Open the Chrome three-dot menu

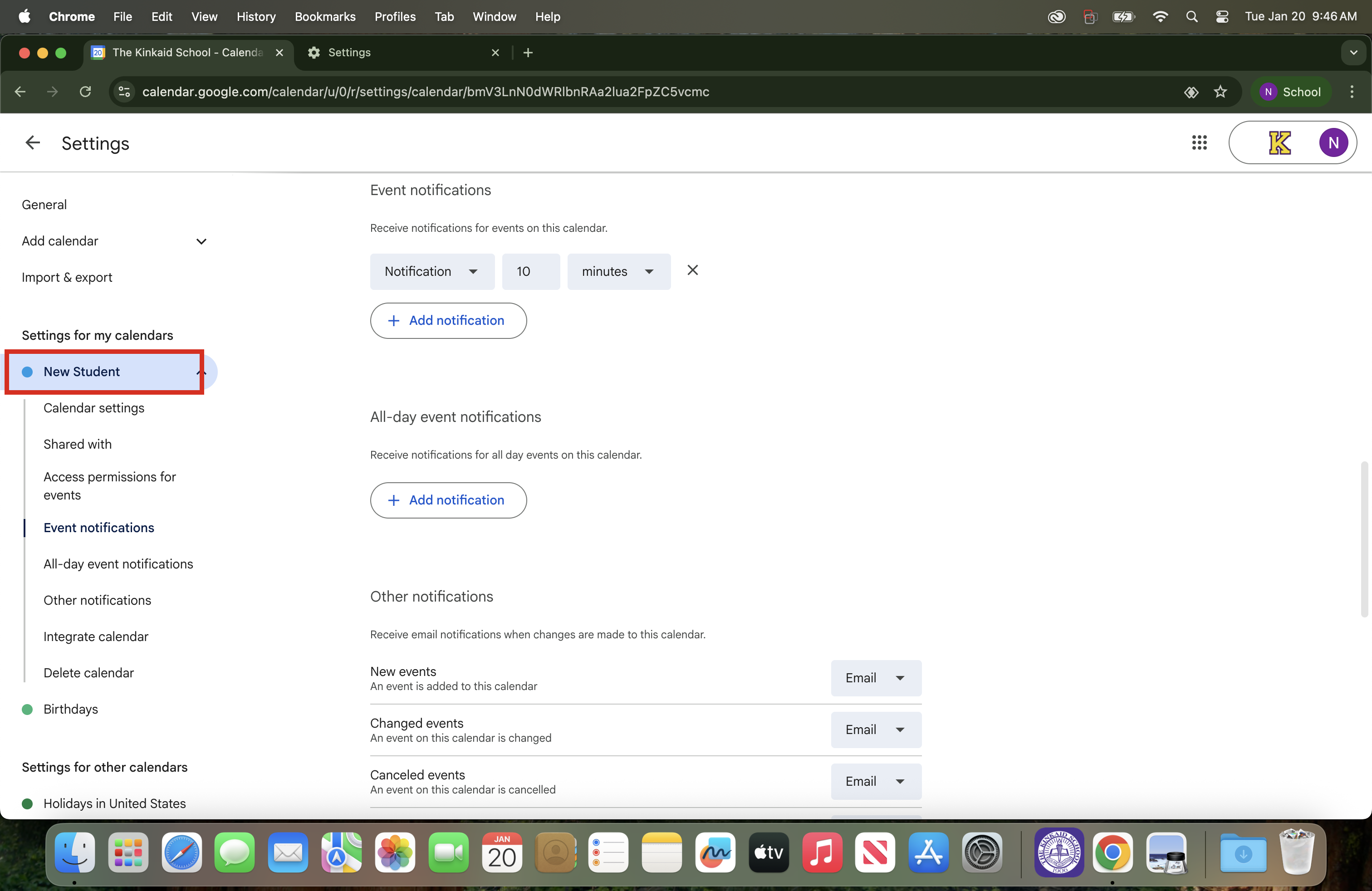[x=1352, y=92]
